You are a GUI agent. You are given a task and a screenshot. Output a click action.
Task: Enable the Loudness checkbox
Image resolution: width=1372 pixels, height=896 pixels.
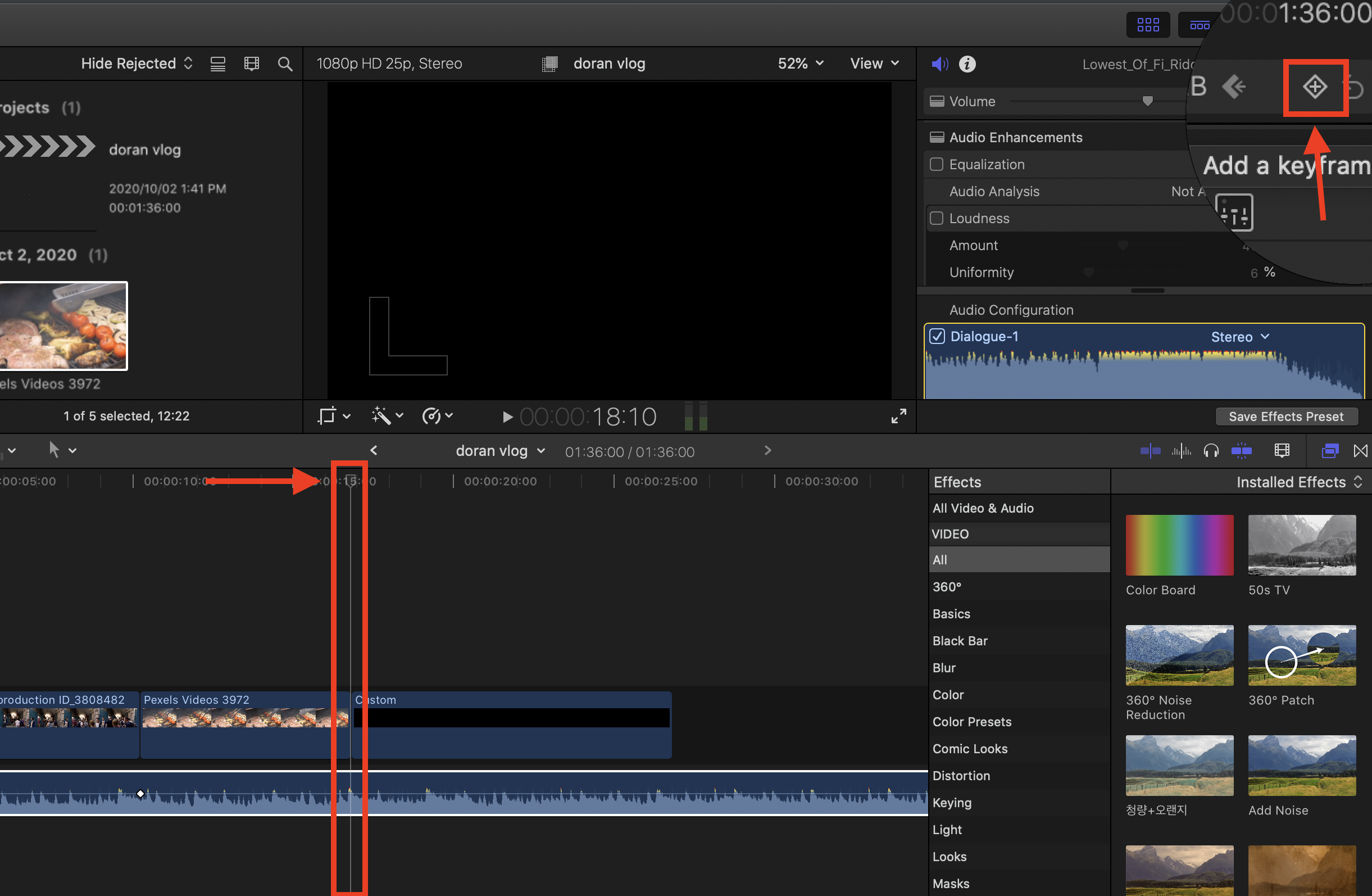point(937,219)
